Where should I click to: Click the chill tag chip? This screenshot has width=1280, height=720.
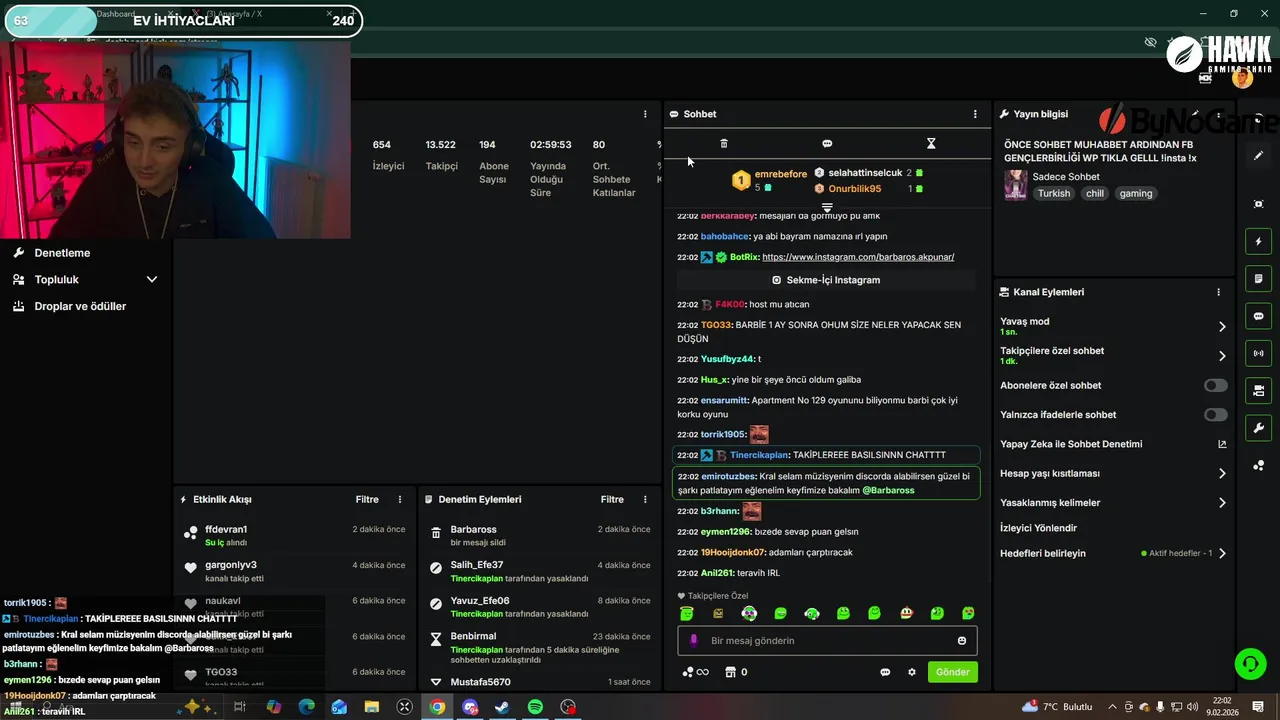tap(1095, 193)
